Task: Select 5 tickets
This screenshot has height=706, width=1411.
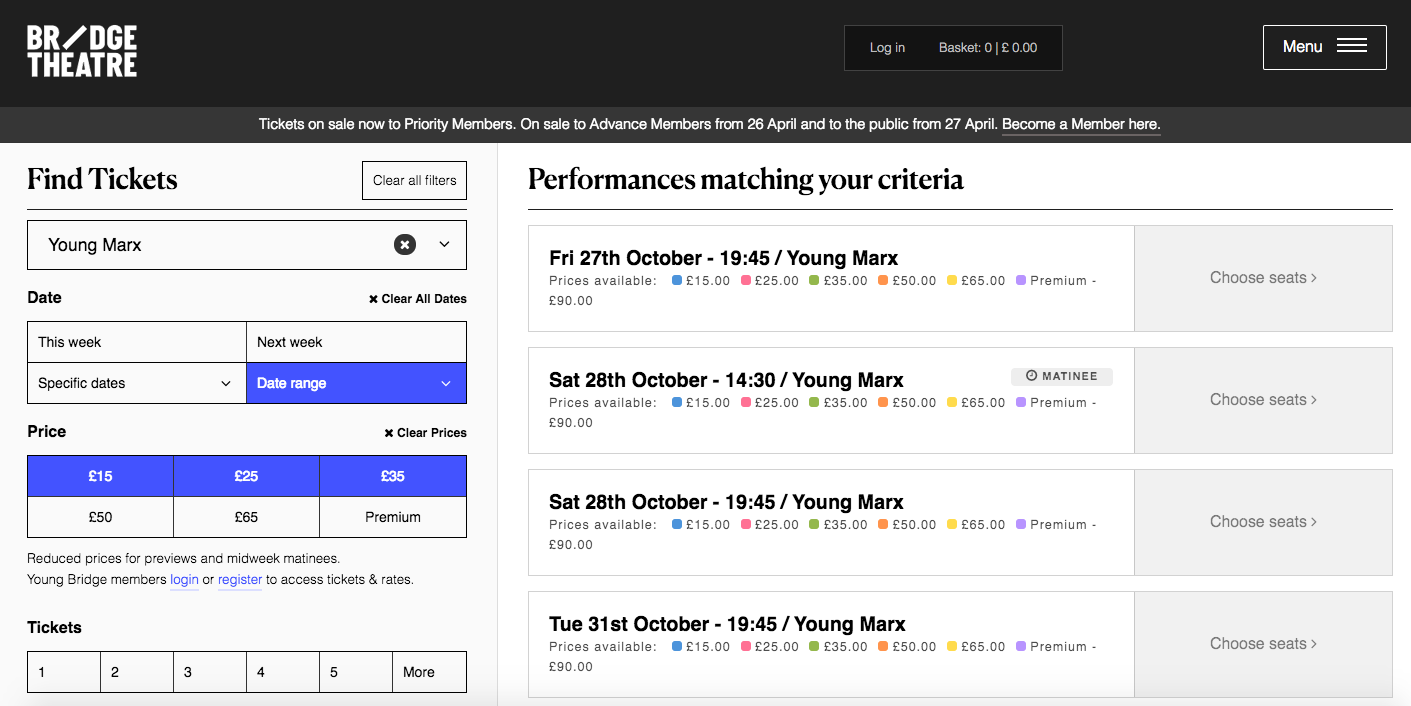Action: pyautogui.click(x=356, y=672)
